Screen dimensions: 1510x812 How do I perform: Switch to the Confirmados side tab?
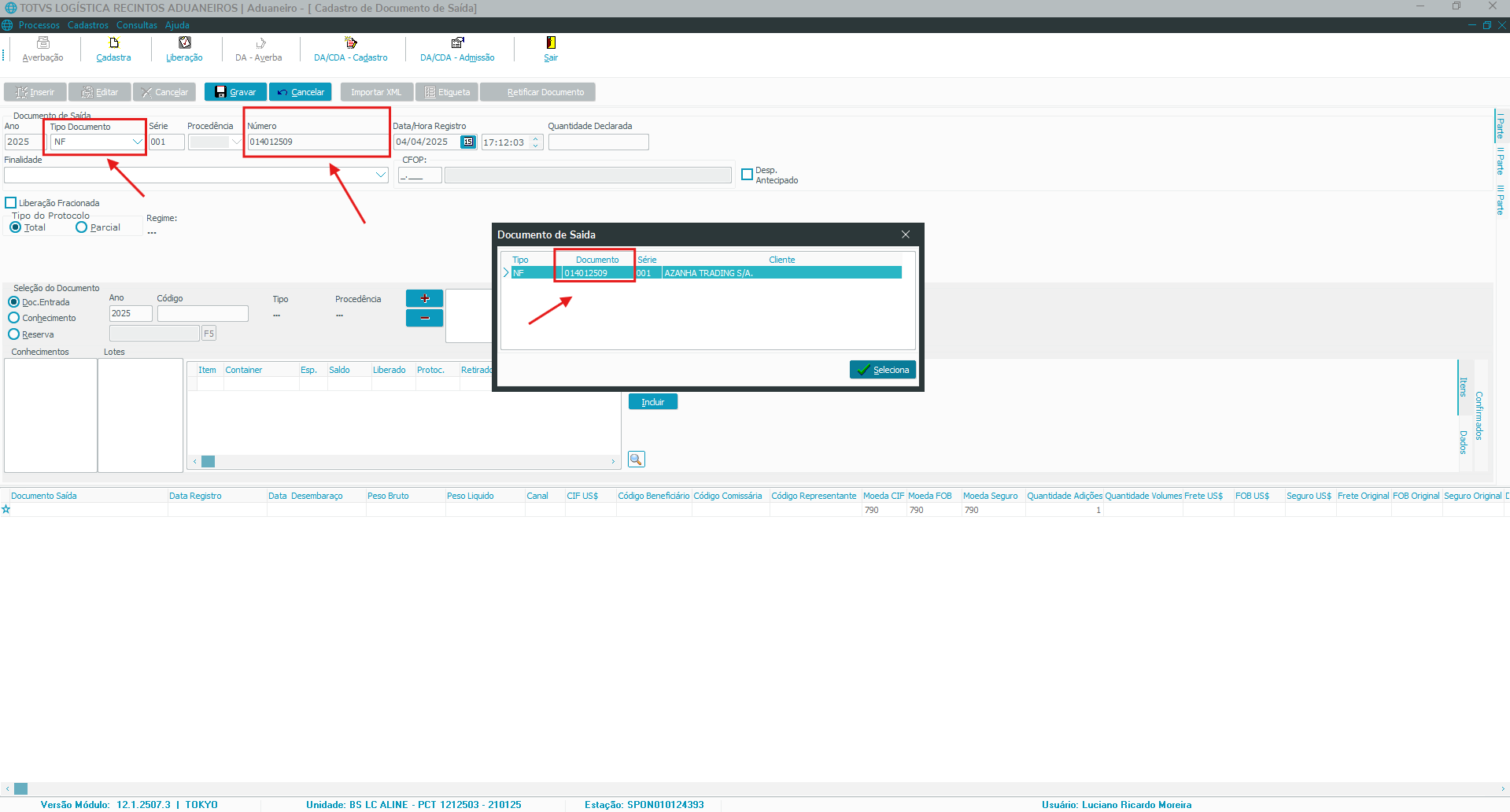point(1479,415)
